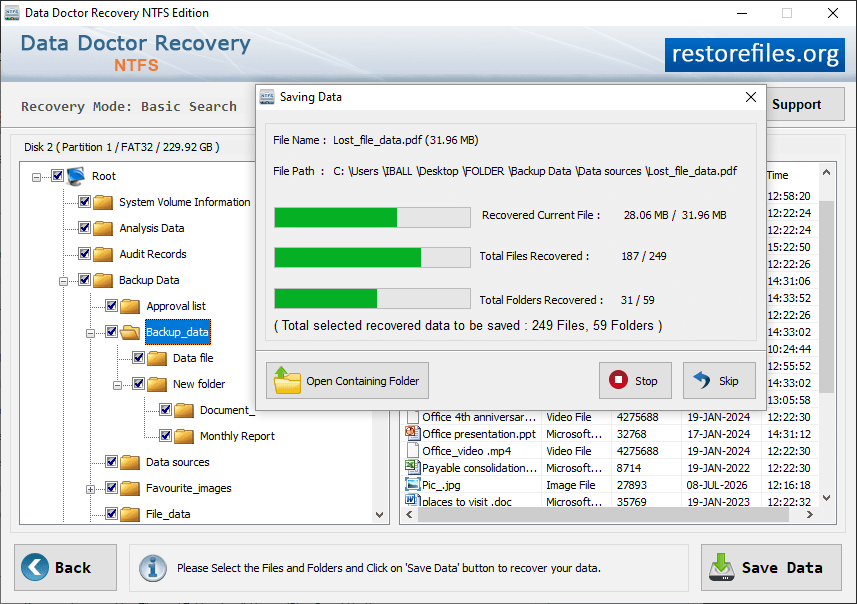Select the Office 4th anniversar… video file
The width and height of the screenshot is (857, 604).
tap(611, 417)
